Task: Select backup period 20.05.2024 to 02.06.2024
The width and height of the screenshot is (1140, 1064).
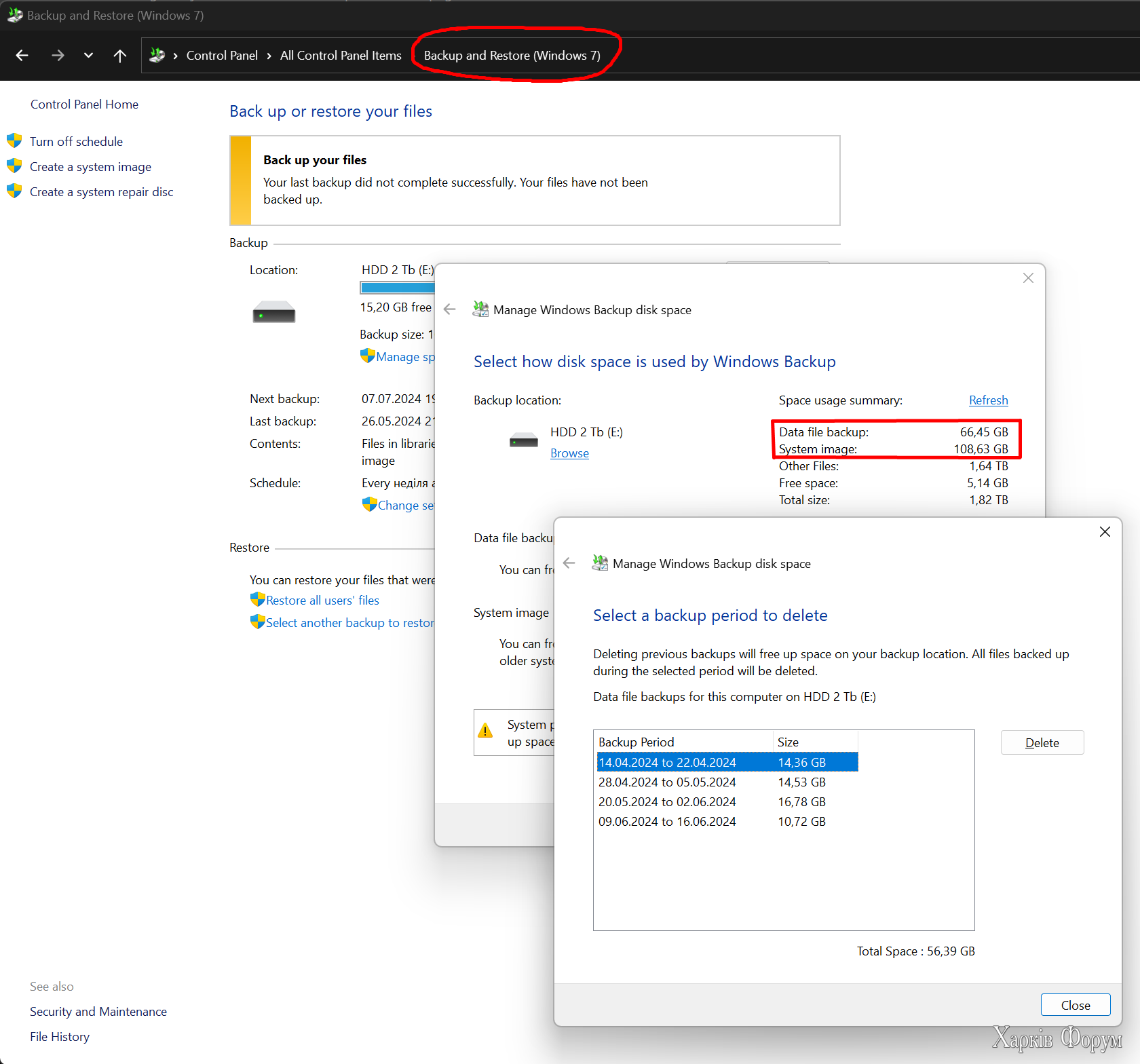Action: tap(727, 801)
